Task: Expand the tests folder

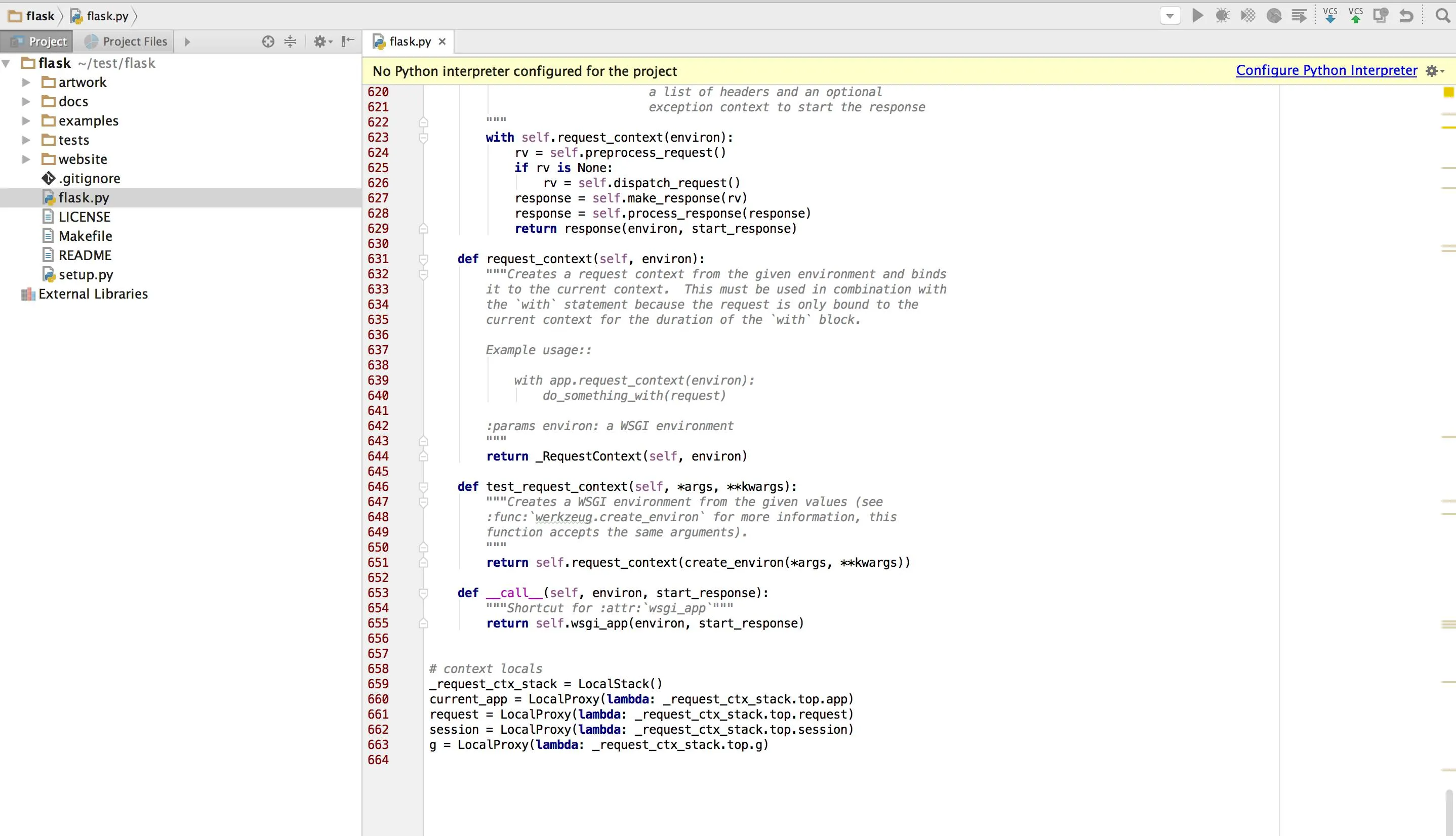Action: coord(26,140)
